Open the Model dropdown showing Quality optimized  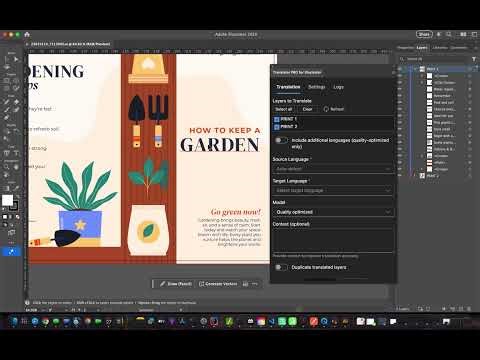click(333, 212)
